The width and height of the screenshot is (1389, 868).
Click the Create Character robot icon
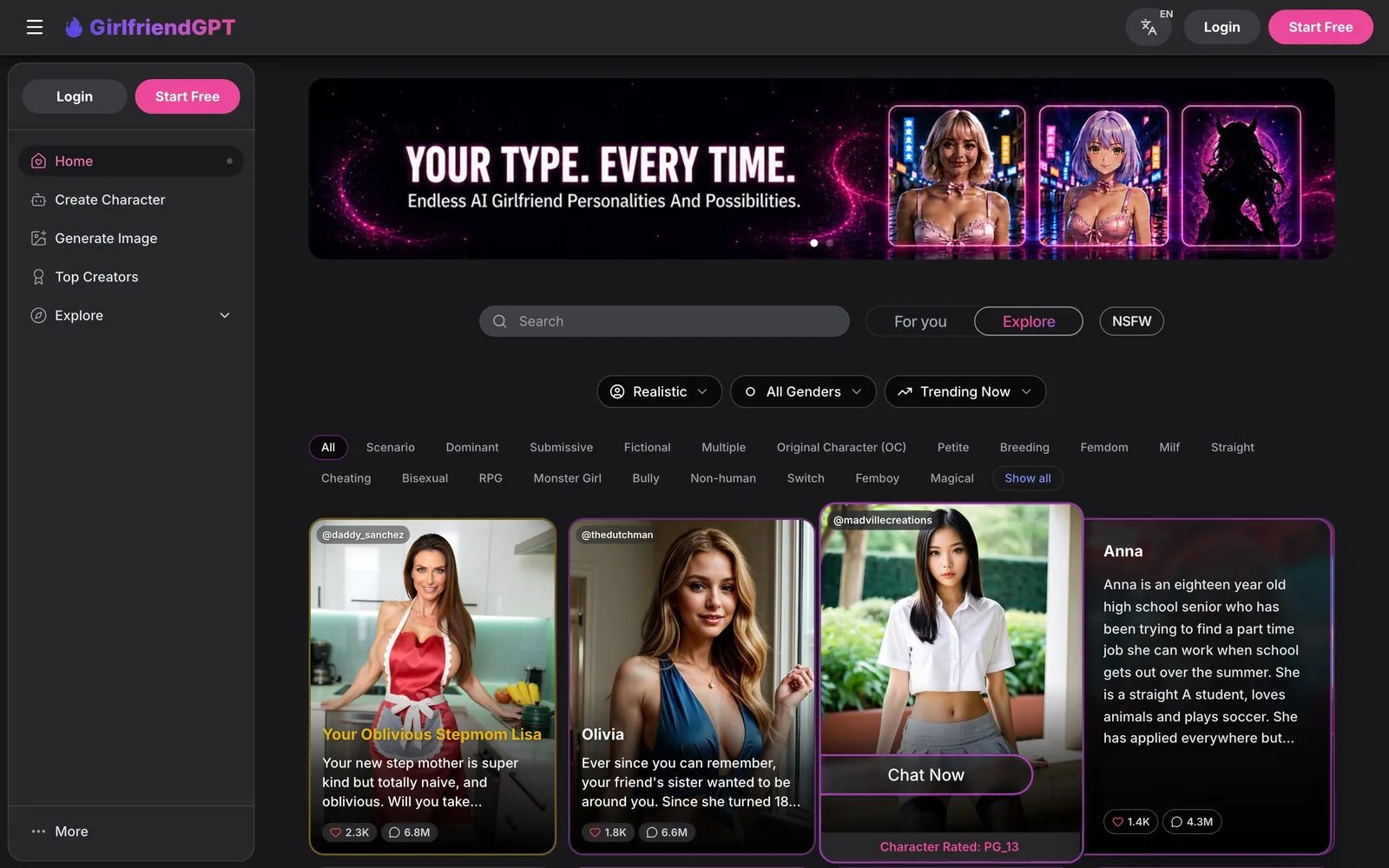tap(38, 200)
